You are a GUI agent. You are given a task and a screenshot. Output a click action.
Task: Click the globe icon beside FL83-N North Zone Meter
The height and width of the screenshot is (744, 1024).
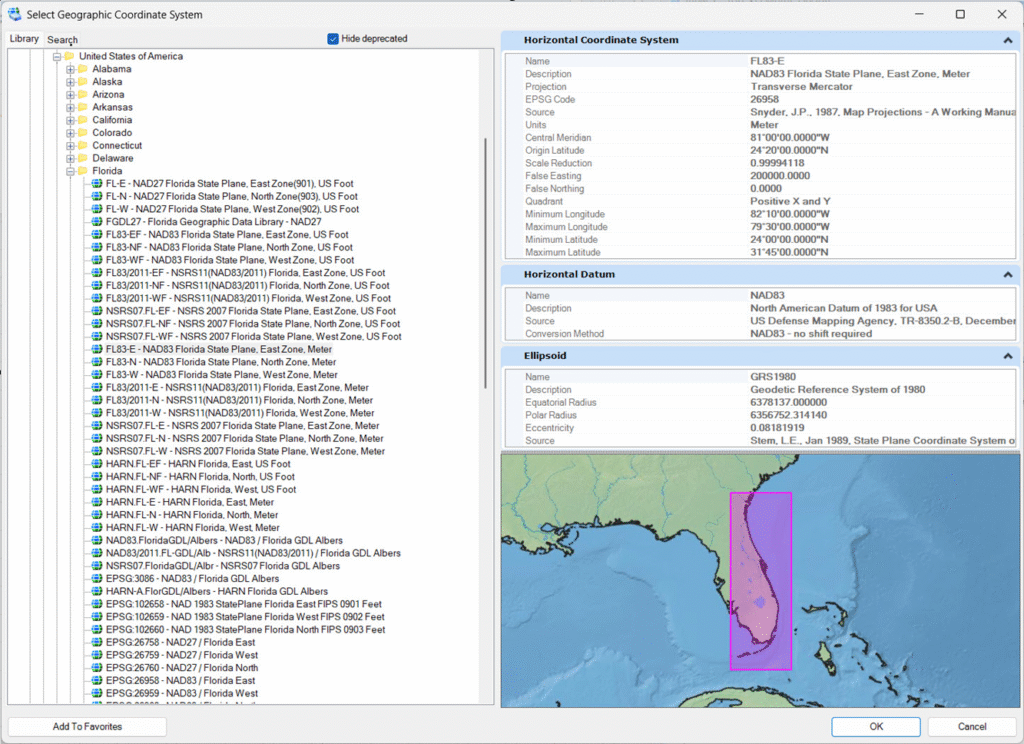tap(97, 362)
